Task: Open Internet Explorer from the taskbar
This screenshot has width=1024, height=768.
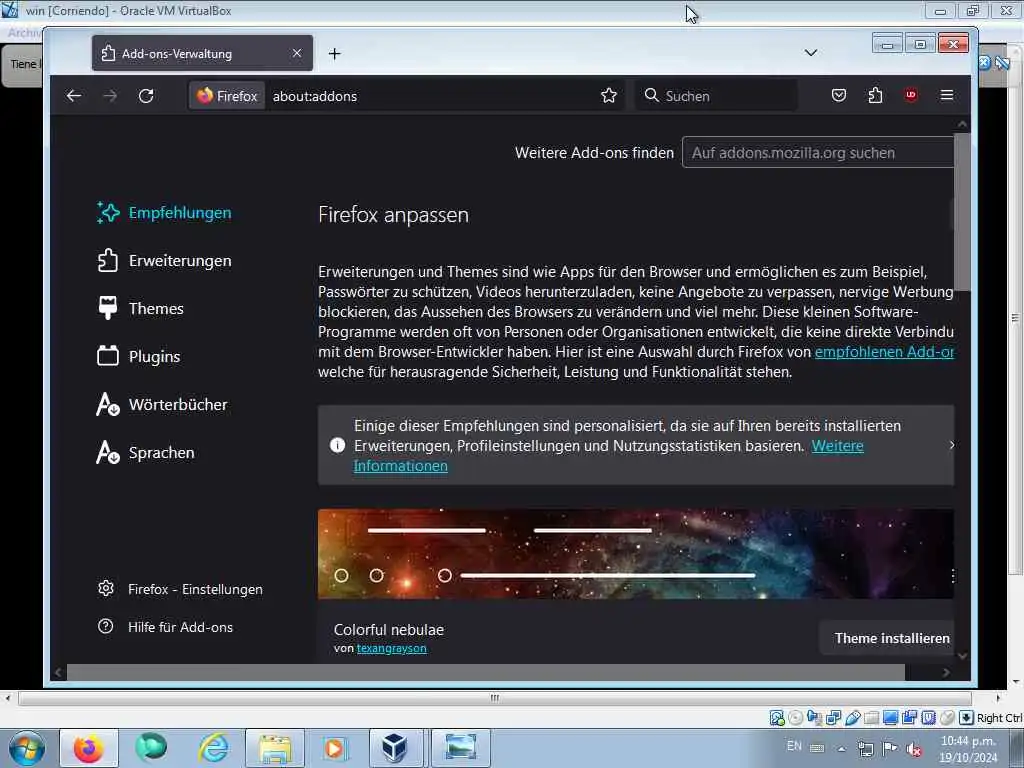Action: tap(214, 748)
